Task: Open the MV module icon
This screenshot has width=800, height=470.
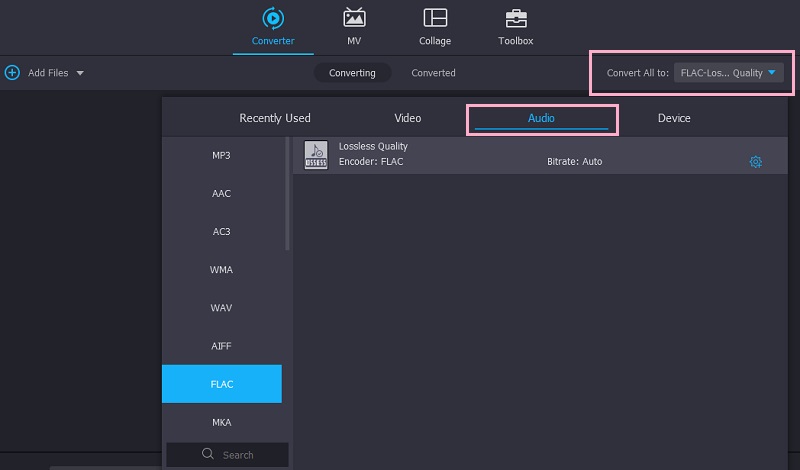Action: (354, 18)
